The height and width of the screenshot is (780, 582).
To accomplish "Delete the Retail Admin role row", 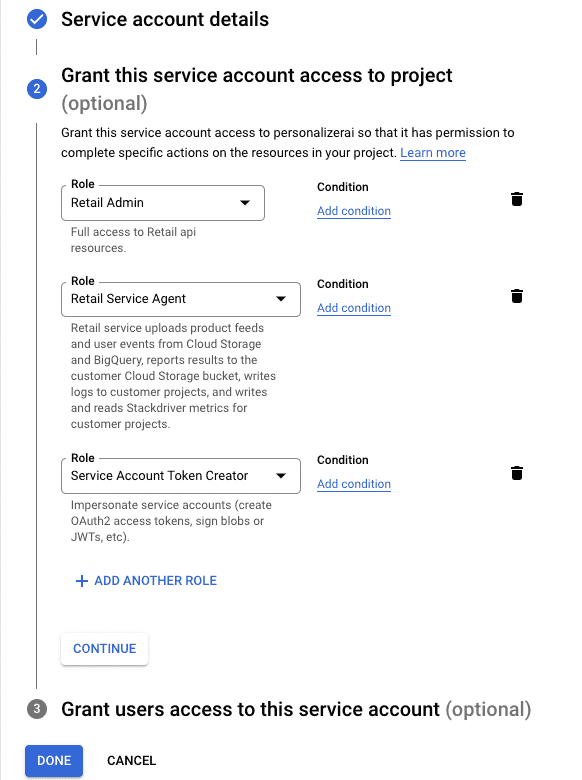I will (517, 199).
